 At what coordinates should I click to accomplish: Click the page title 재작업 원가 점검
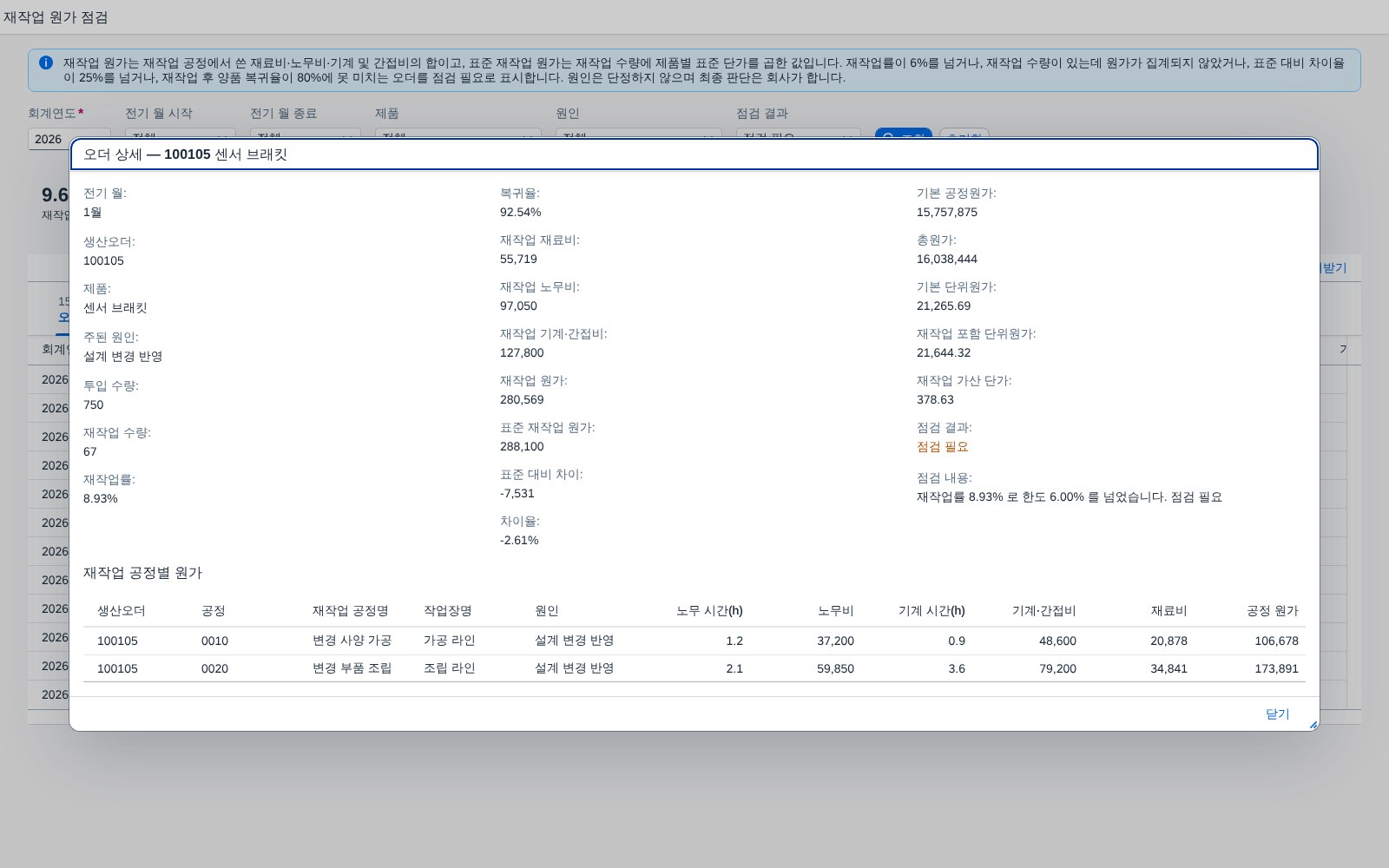click(56, 17)
